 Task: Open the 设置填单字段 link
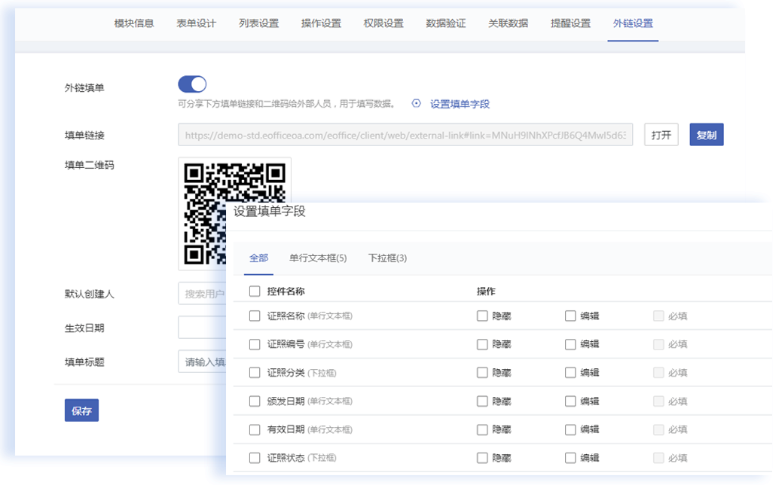click(x=460, y=103)
